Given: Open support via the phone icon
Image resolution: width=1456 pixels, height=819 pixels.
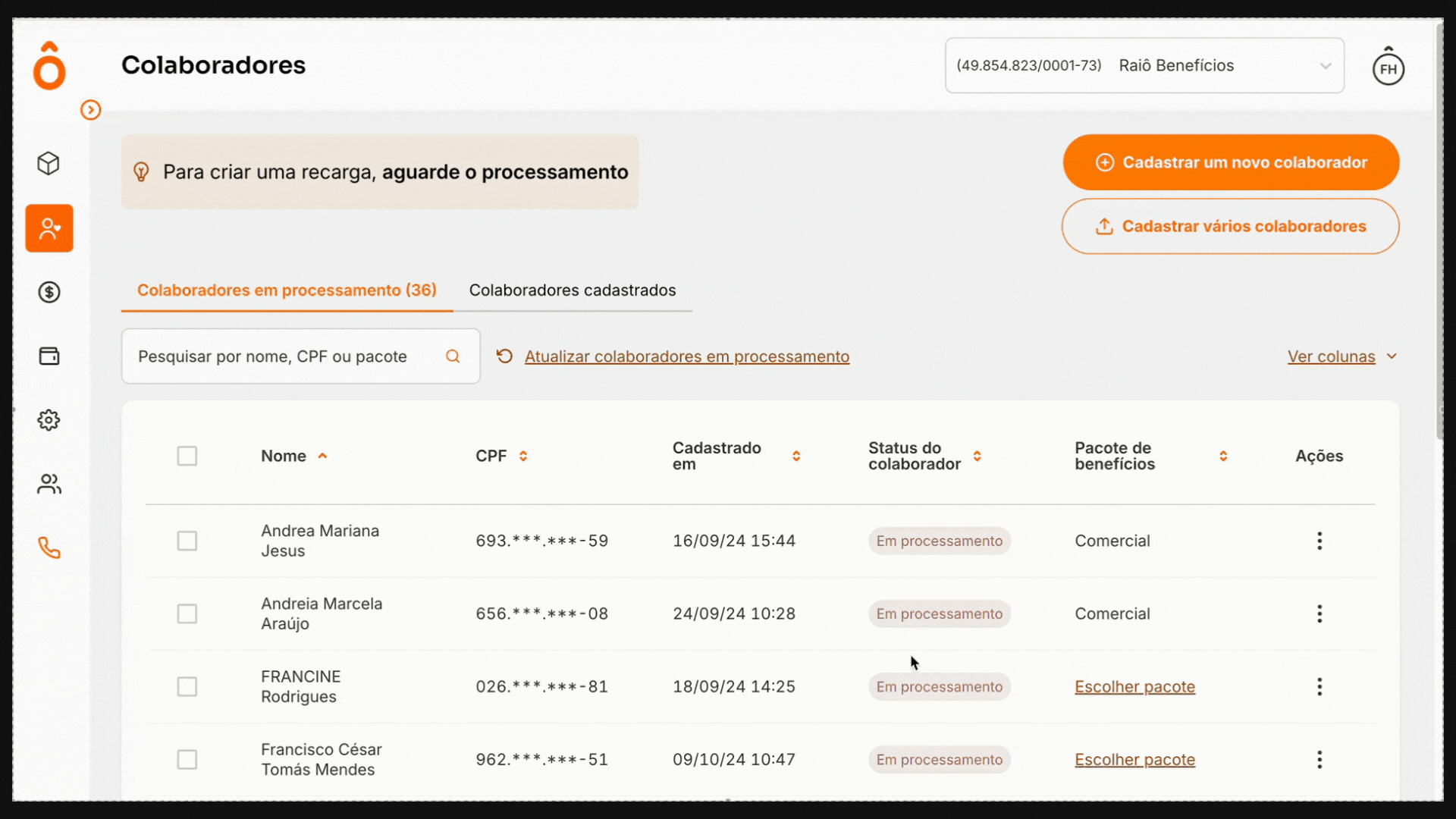Looking at the screenshot, I should coord(49,548).
